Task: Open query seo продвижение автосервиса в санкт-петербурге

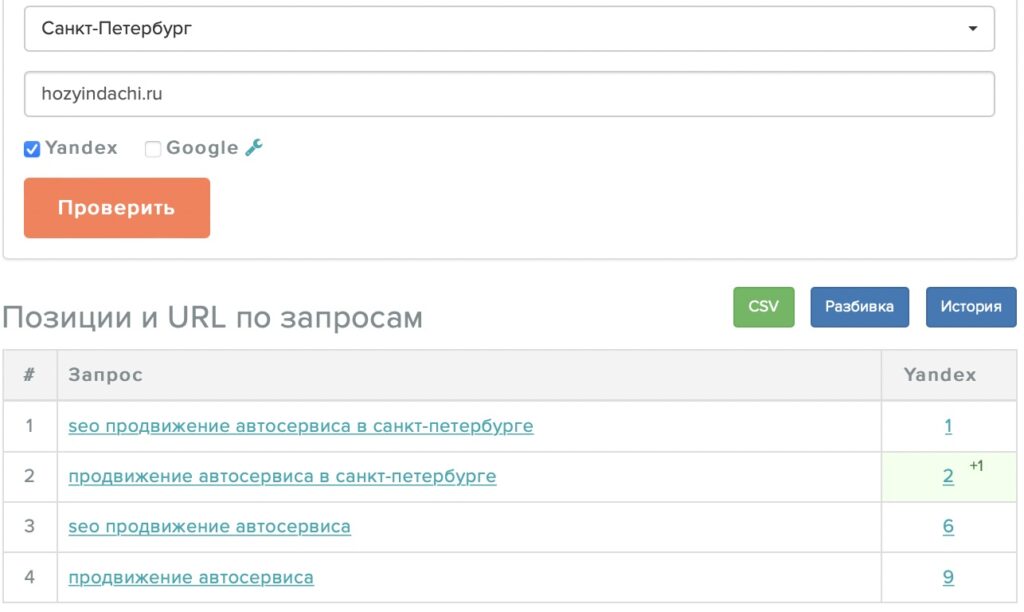Action: pyautogui.click(x=301, y=426)
